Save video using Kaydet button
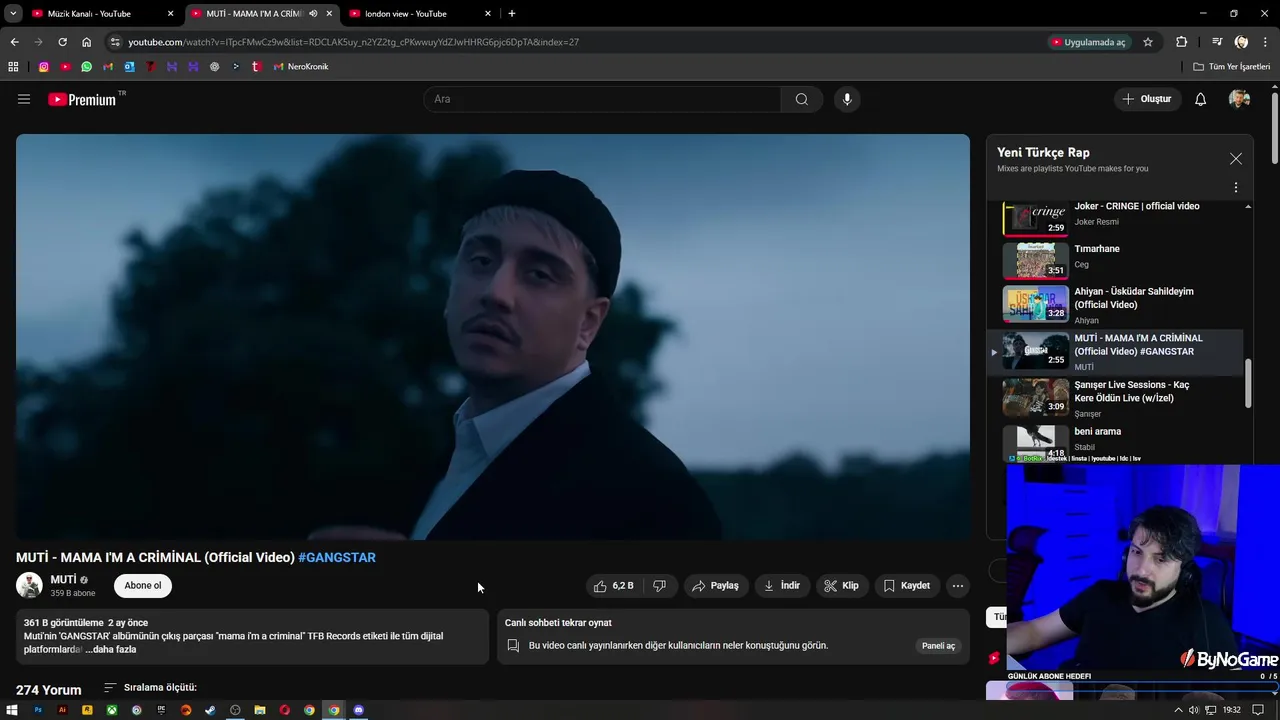Screen dimensions: 1280x720 907,586
